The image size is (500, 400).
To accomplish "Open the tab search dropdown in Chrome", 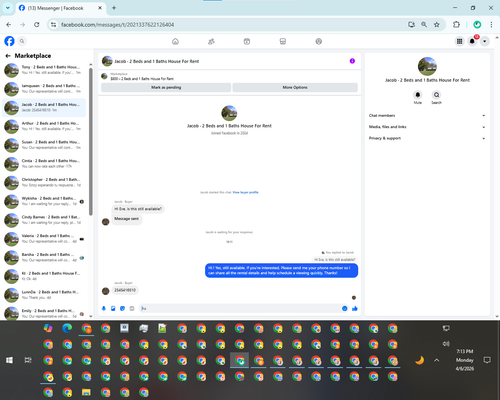I will tap(8, 8).
